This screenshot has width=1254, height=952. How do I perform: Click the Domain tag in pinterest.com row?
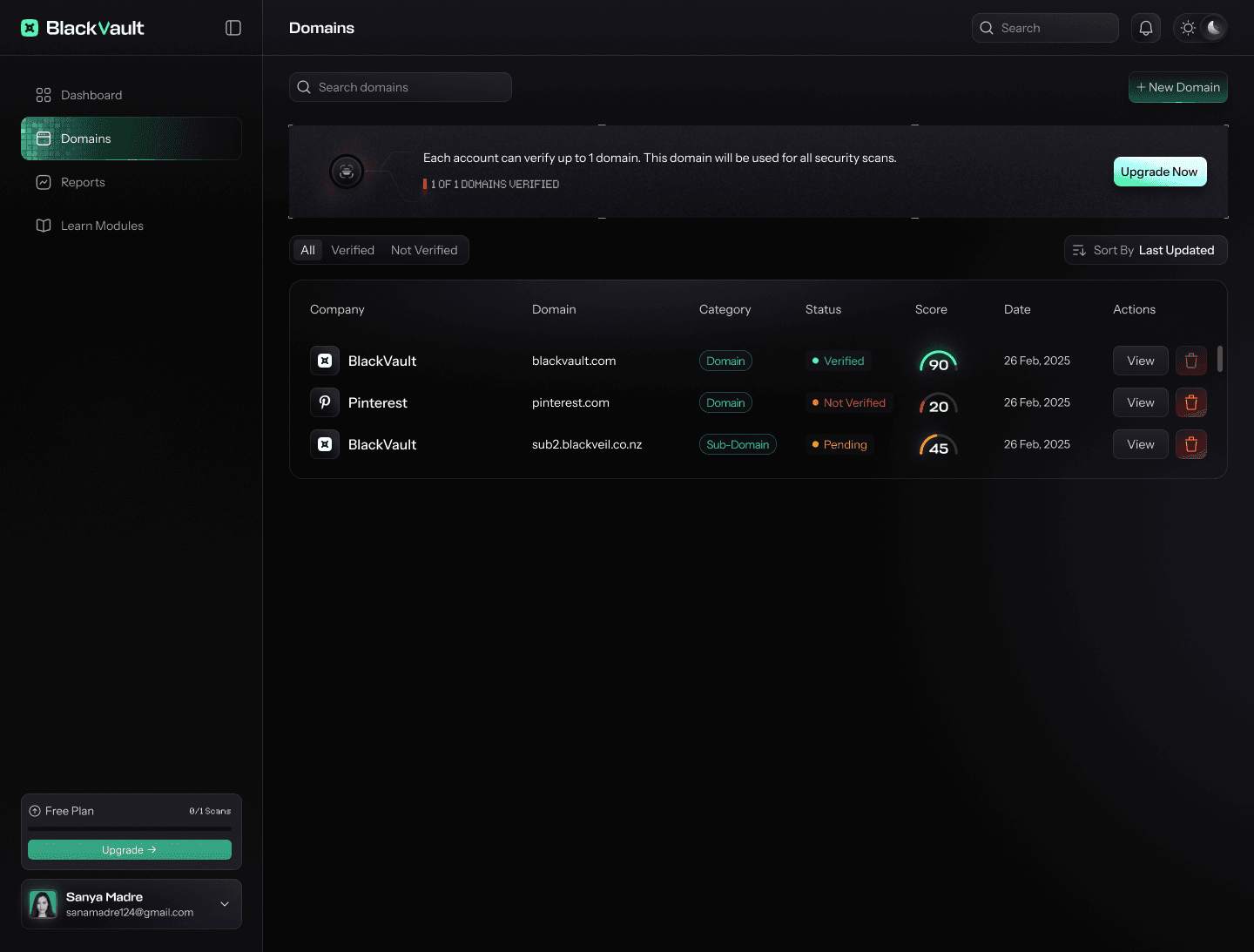pos(725,402)
